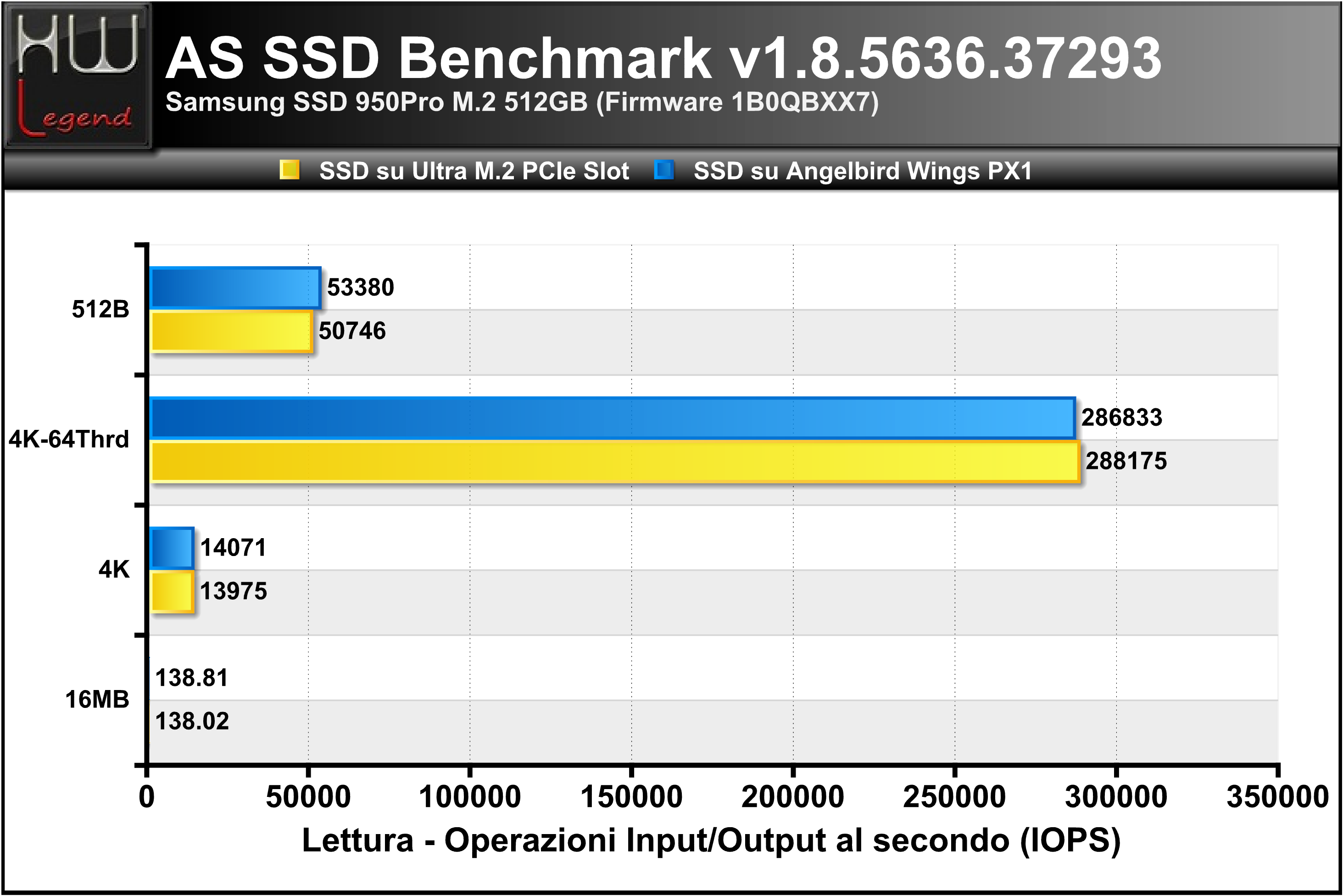Click the blue 4K bar valued 14071
This screenshot has width=1343, height=896.
[x=172, y=548]
